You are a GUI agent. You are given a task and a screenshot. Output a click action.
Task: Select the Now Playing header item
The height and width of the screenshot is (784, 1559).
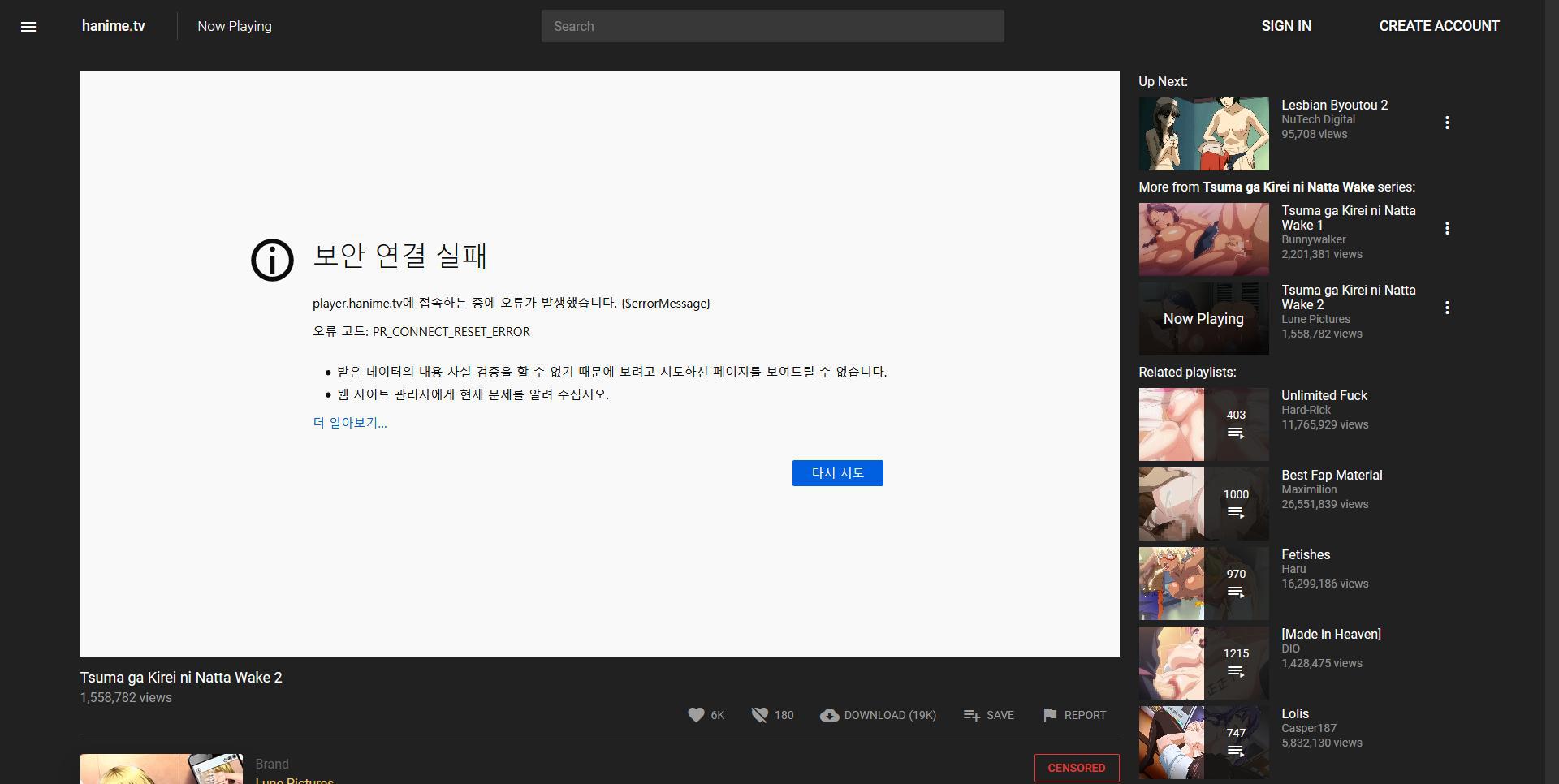pyautogui.click(x=235, y=26)
